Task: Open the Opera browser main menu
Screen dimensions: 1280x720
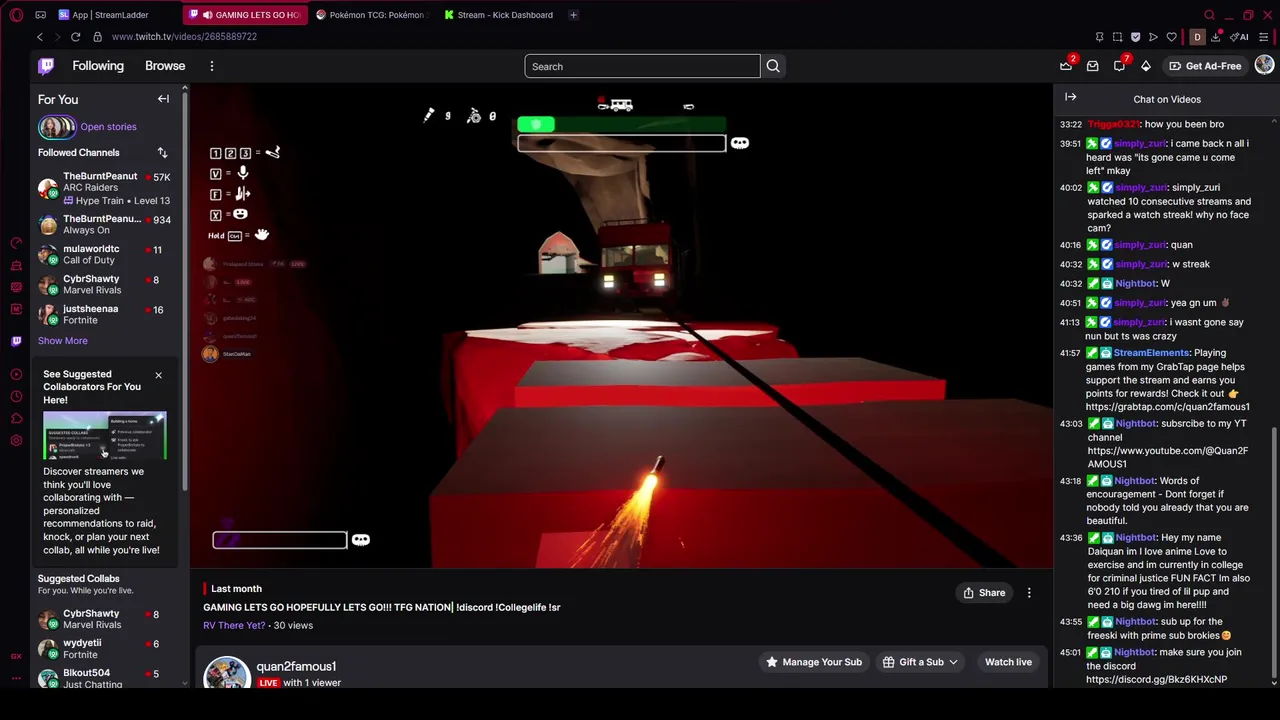Action: click(x=16, y=15)
